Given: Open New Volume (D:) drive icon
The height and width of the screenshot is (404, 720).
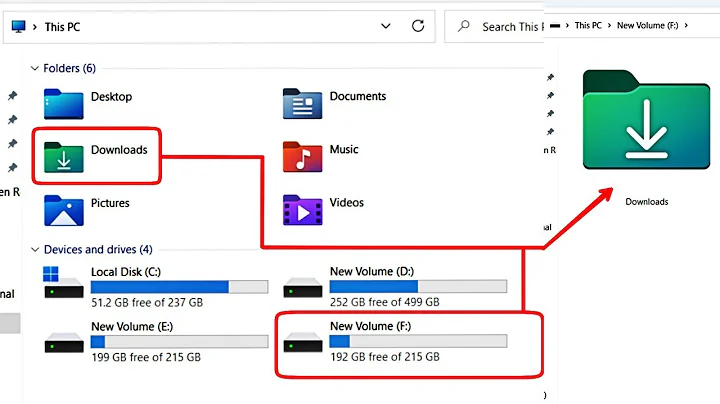Looking at the screenshot, I should coord(302,287).
